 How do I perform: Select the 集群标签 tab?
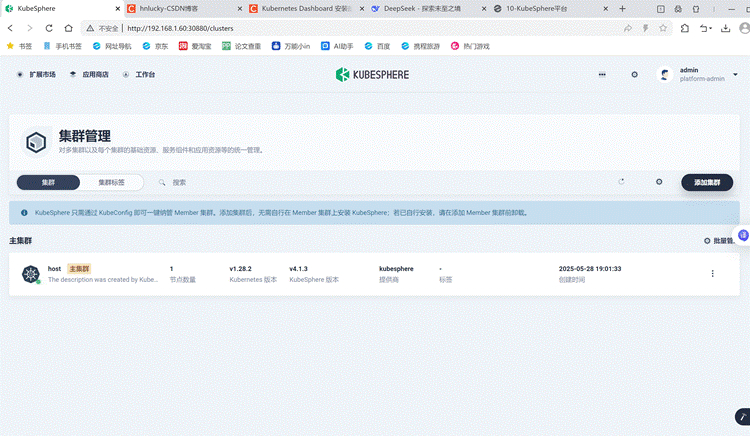(x=111, y=183)
